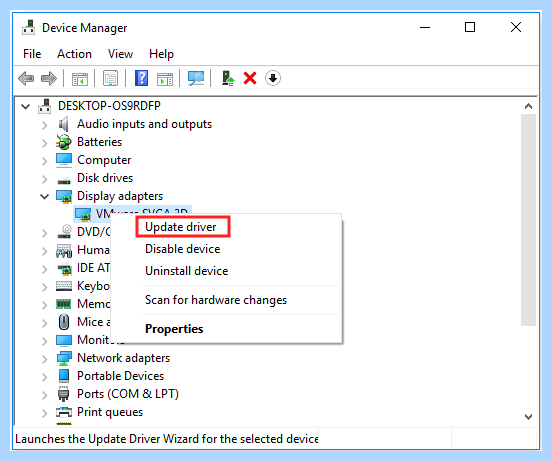The width and height of the screenshot is (552, 461).
Task: Expand the Ports (COM & LPT) chevron
Action: tap(44, 395)
